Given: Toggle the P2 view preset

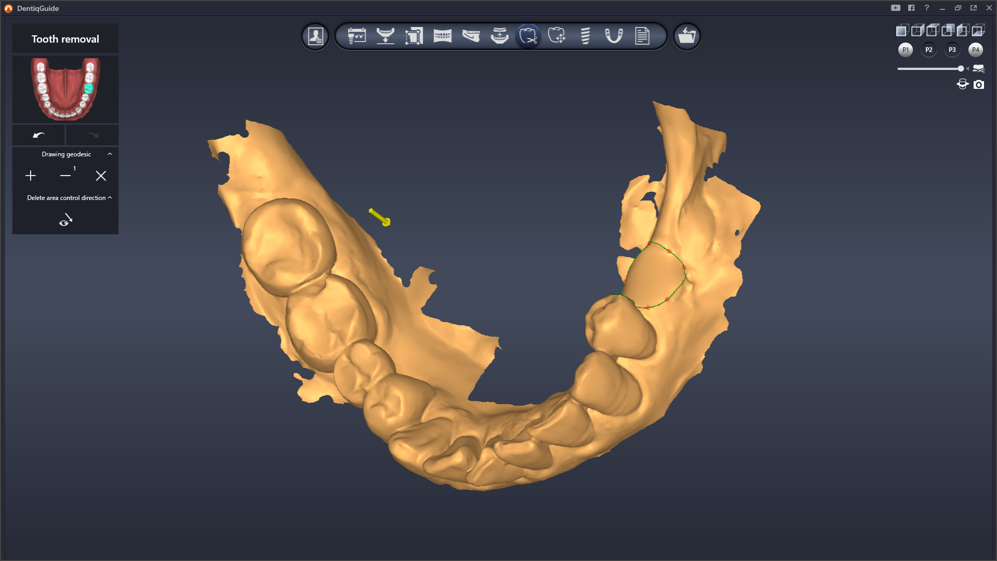Looking at the screenshot, I should pyautogui.click(x=928, y=50).
